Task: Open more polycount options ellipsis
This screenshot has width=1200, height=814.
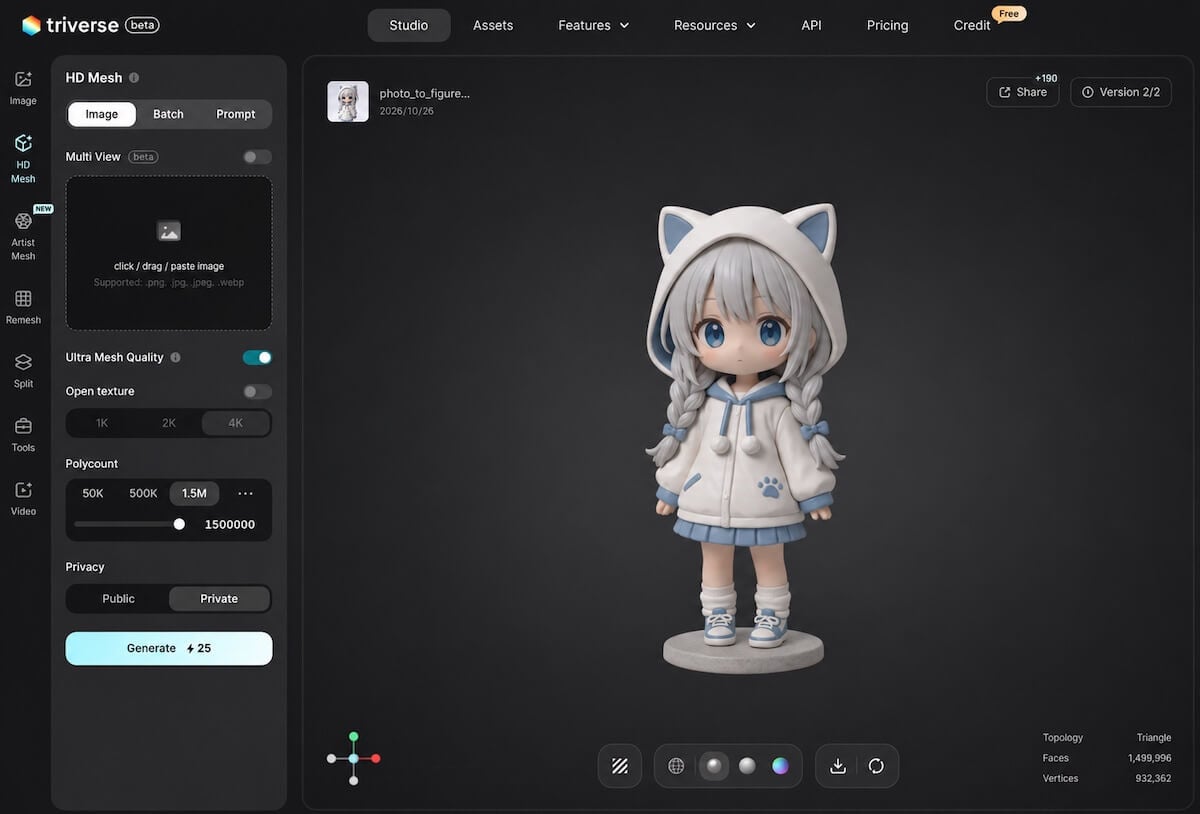Action: click(x=245, y=493)
